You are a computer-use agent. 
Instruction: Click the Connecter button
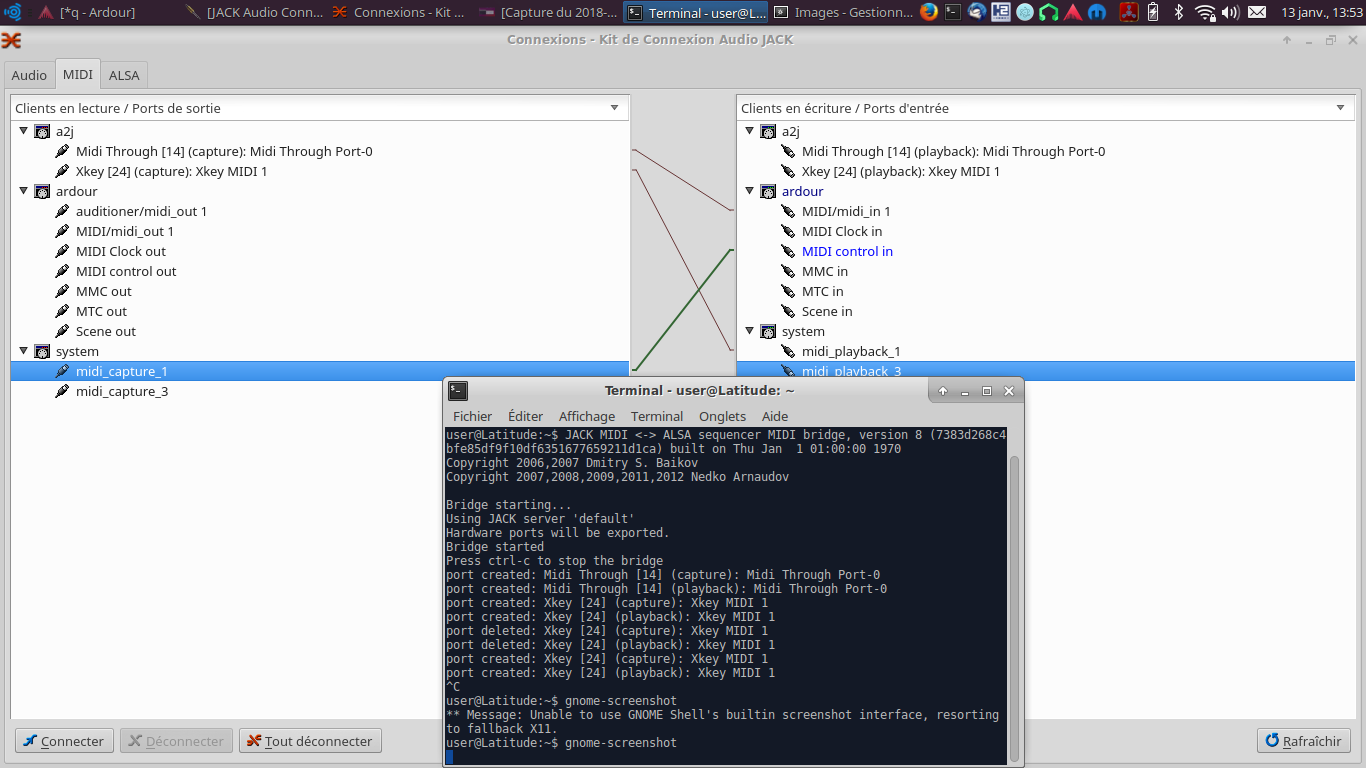point(64,741)
